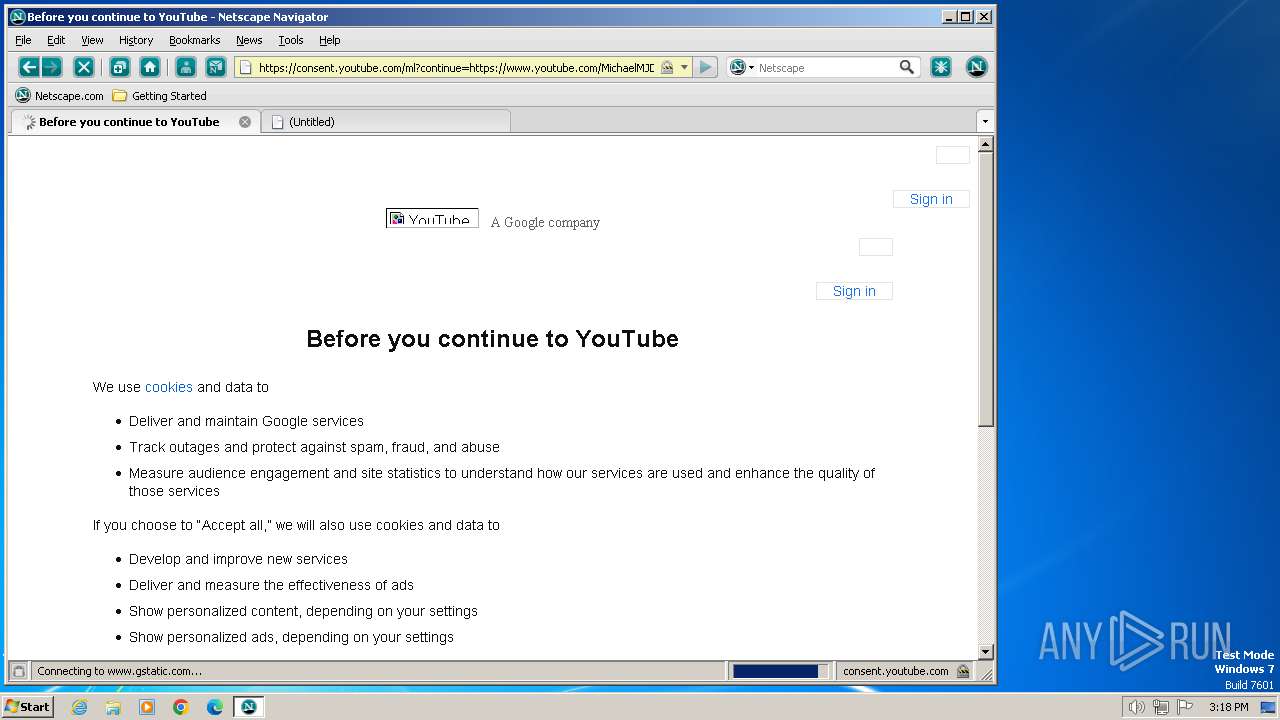Click the Action Center flag tray icon
This screenshot has width=1280, height=720.
point(1185,707)
